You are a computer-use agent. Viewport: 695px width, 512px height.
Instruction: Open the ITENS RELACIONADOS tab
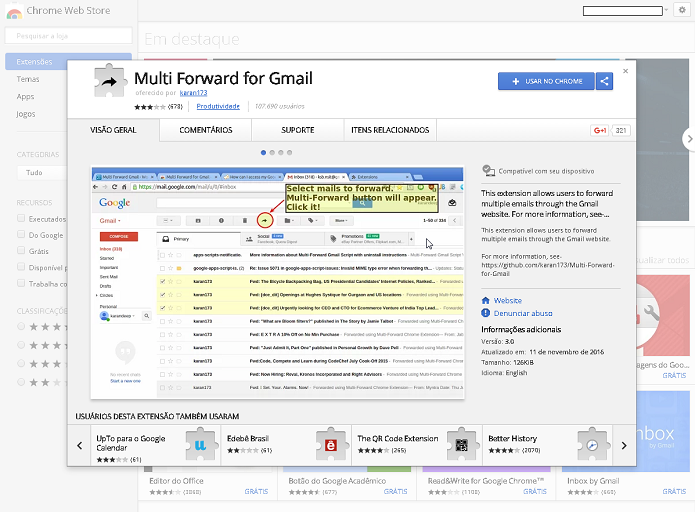coord(390,130)
